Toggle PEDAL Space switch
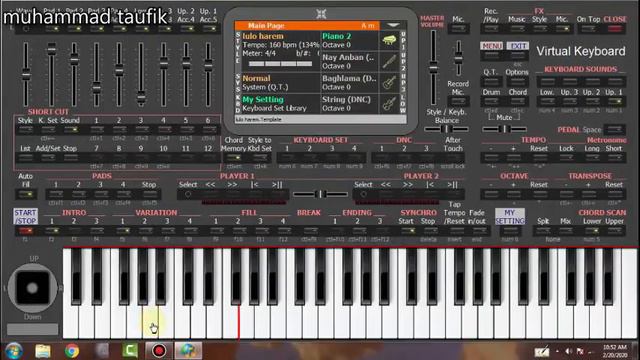This screenshot has height=360, width=640. pyautogui.click(x=614, y=130)
